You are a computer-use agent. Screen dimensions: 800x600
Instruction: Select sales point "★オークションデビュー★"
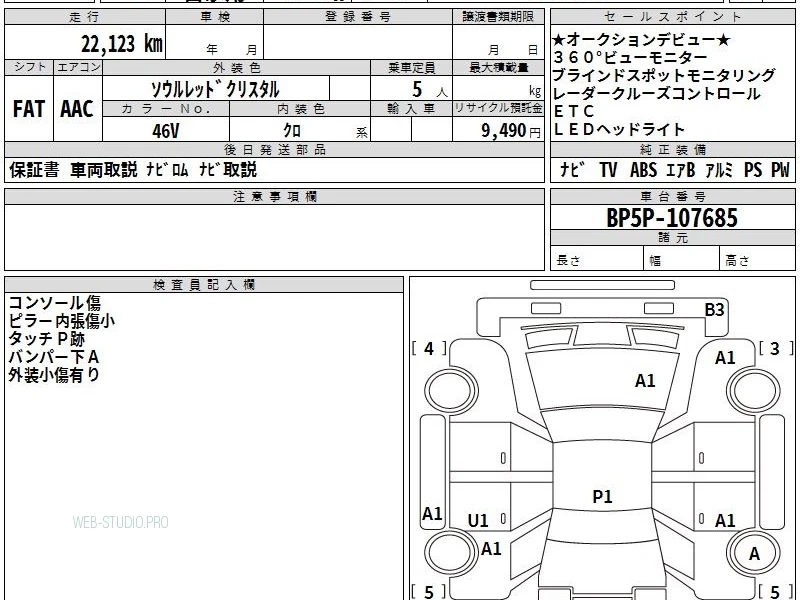[x=641, y=39]
